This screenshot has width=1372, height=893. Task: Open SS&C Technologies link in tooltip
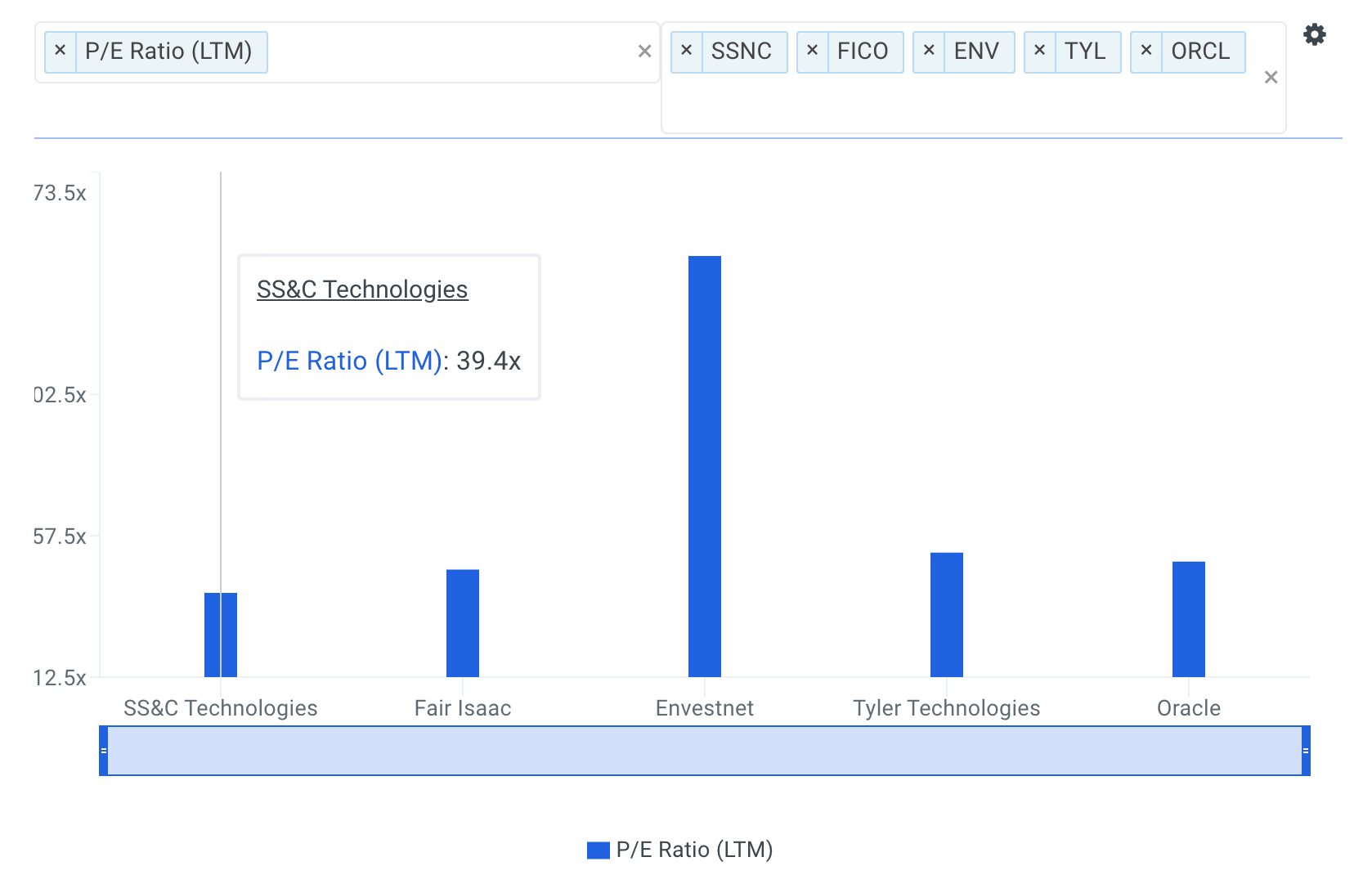[x=362, y=289]
